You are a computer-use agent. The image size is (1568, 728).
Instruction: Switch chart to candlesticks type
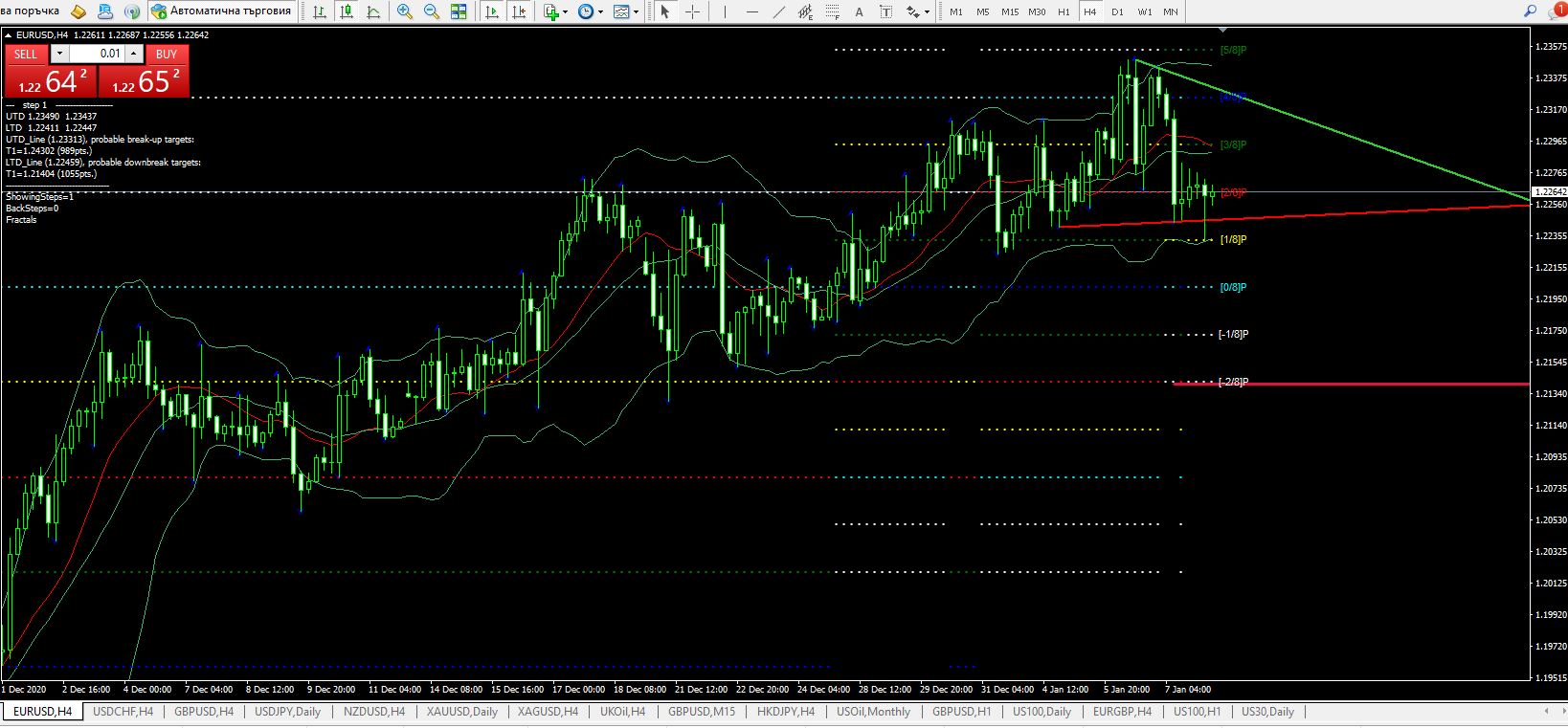pos(346,11)
